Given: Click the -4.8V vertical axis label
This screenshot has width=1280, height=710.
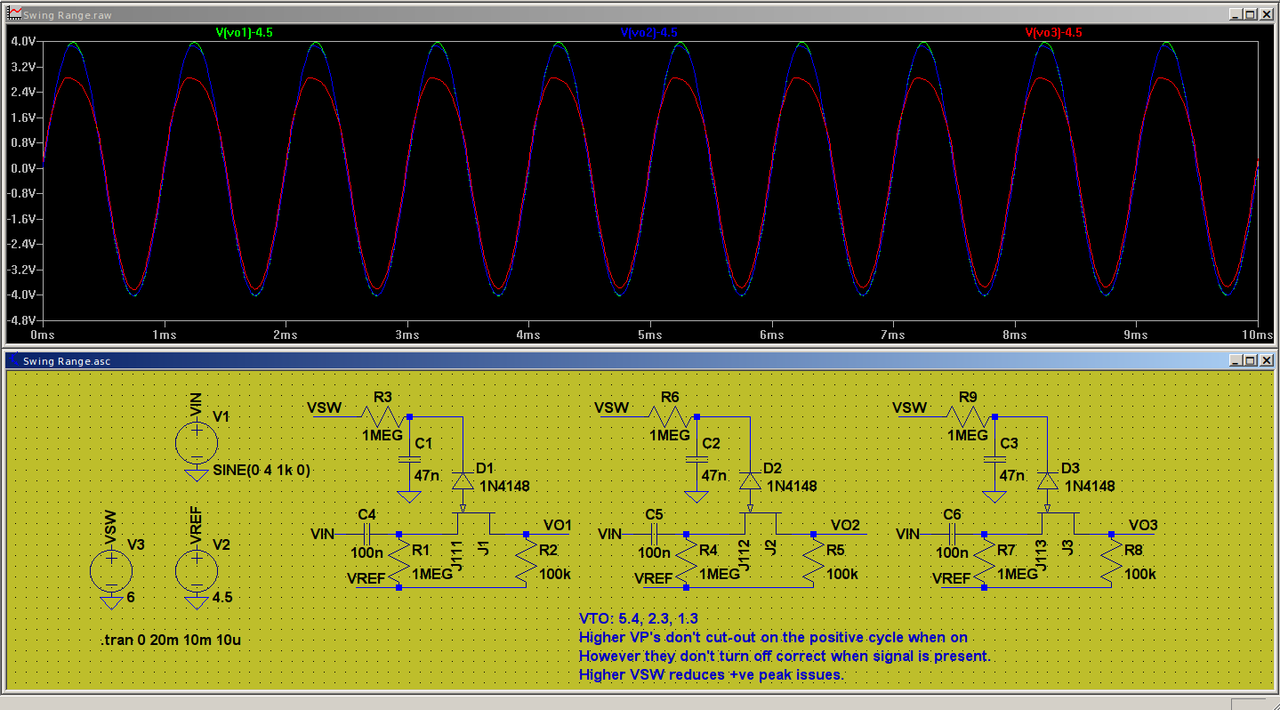Looking at the screenshot, I should [22, 320].
